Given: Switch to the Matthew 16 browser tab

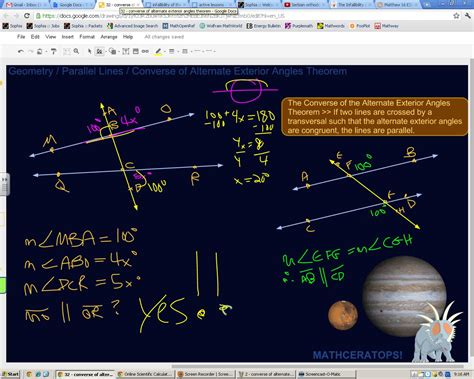Looking at the screenshot, I should coord(398,5).
